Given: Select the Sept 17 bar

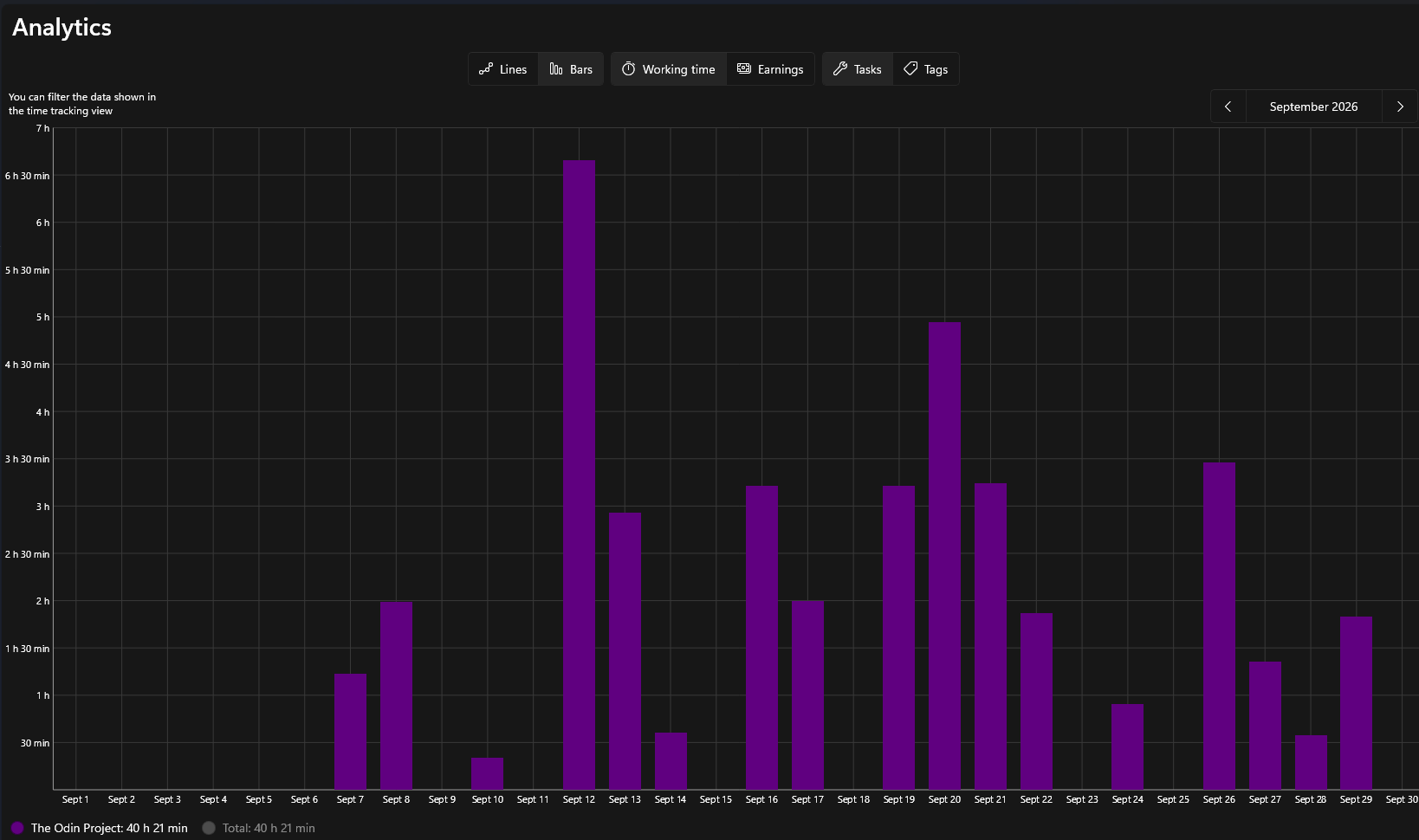Looking at the screenshot, I should click(x=807, y=695).
